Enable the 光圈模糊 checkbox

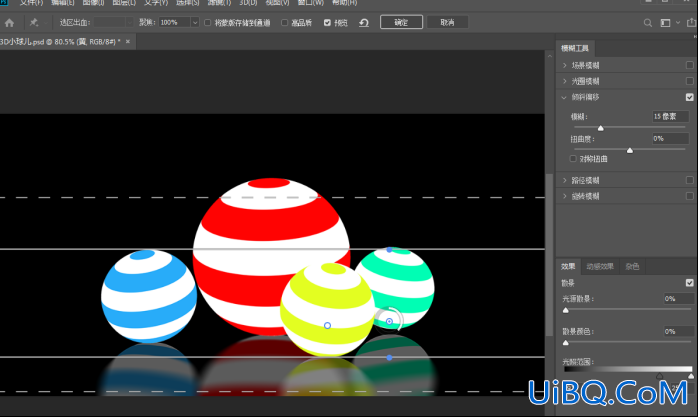pyautogui.click(x=690, y=81)
